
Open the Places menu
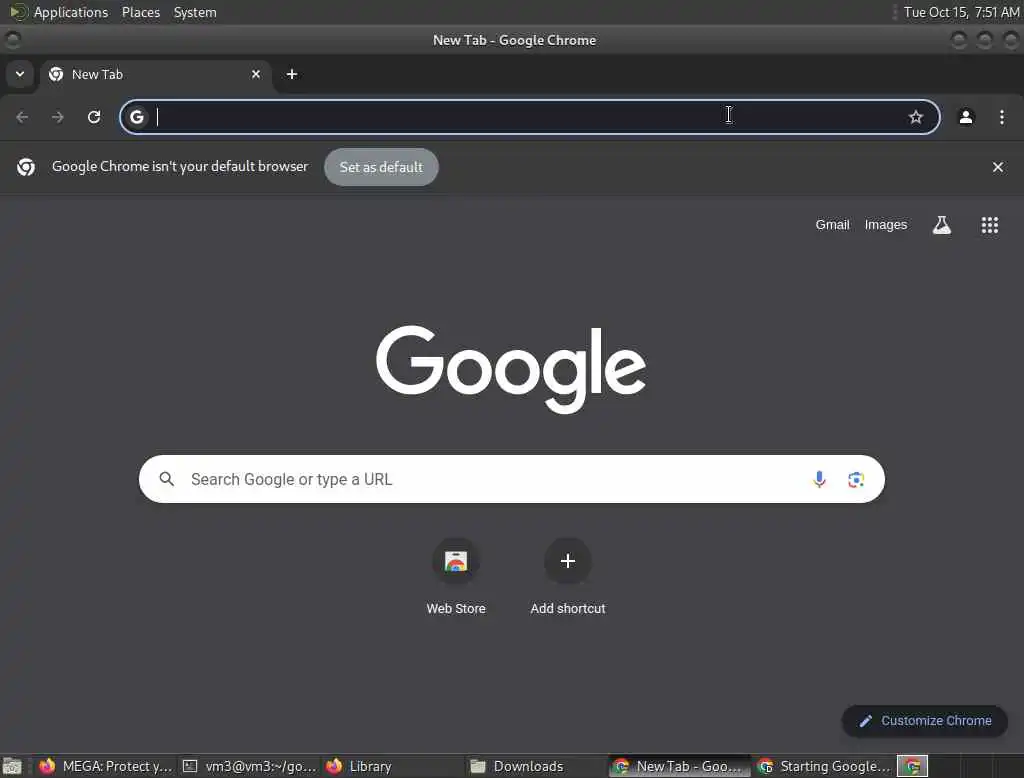pos(141,12)
